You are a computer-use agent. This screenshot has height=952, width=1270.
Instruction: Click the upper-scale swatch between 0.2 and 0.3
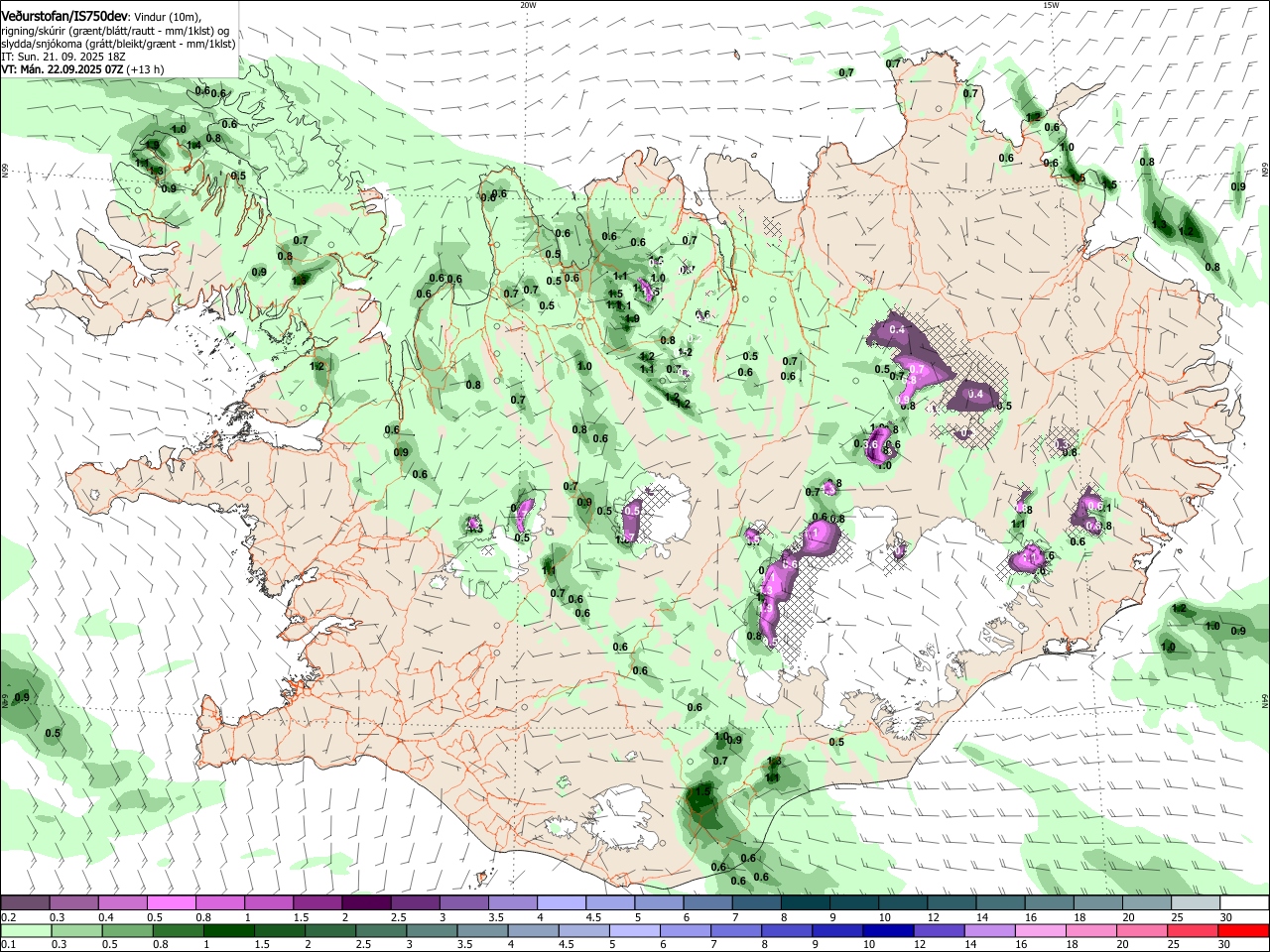coord(26,903)
